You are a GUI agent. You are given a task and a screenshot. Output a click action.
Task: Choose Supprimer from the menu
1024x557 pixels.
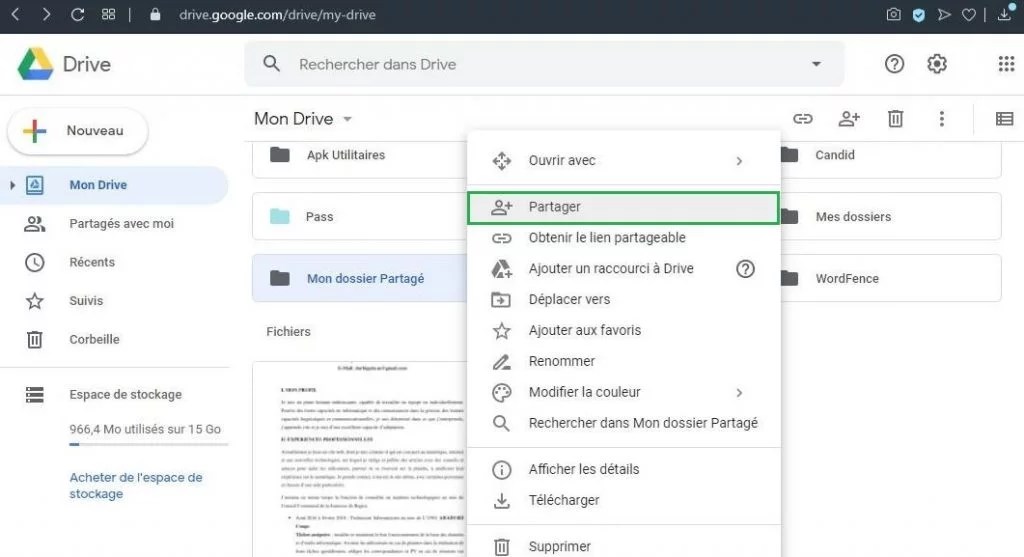point(623,547)
